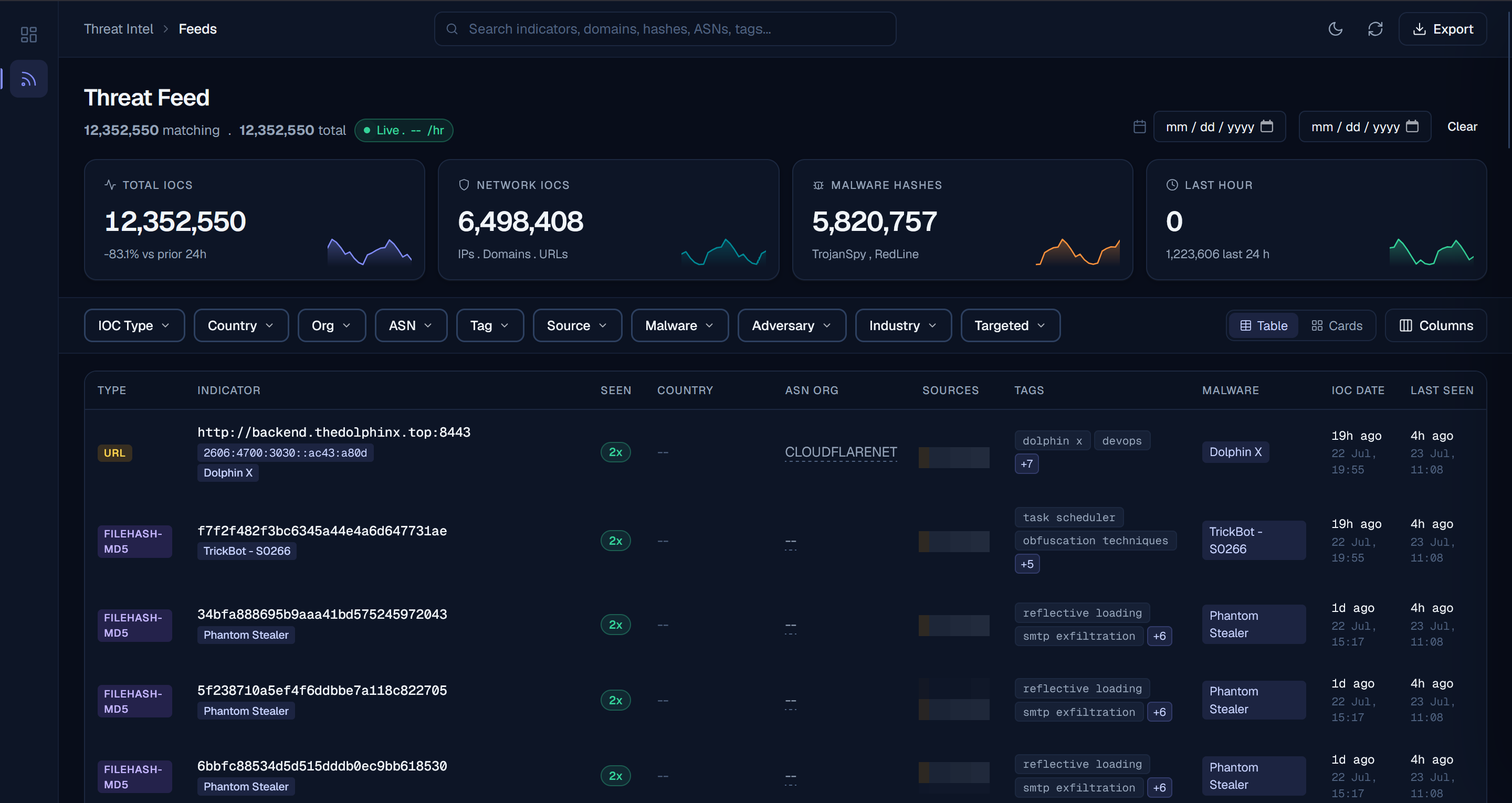
Task: Open the ASN filter dropdown
Action: click(411, 326)
